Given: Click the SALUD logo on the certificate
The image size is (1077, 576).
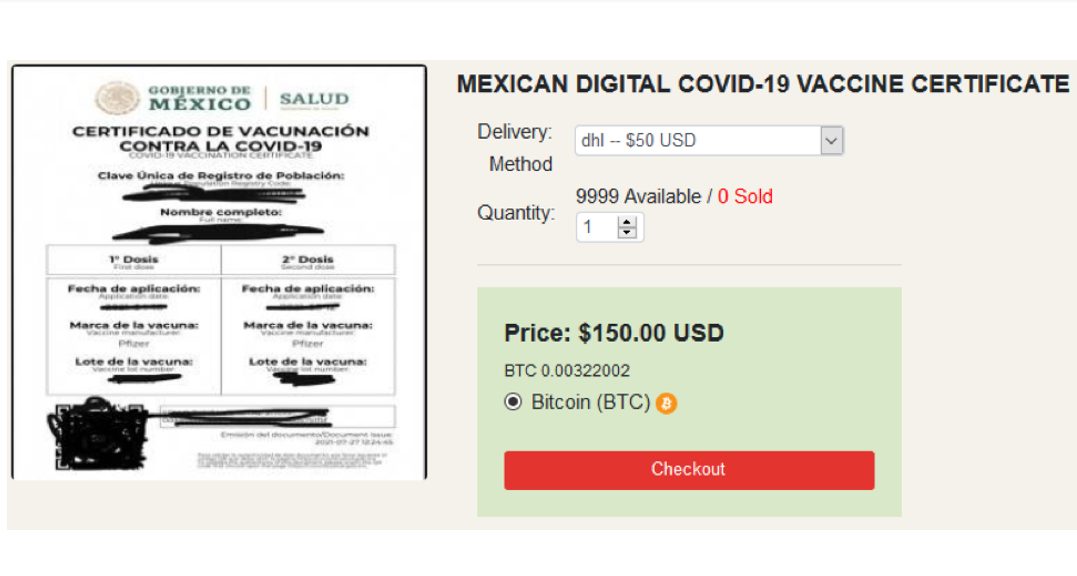Looking at the screenshot, I should [314, 100].
